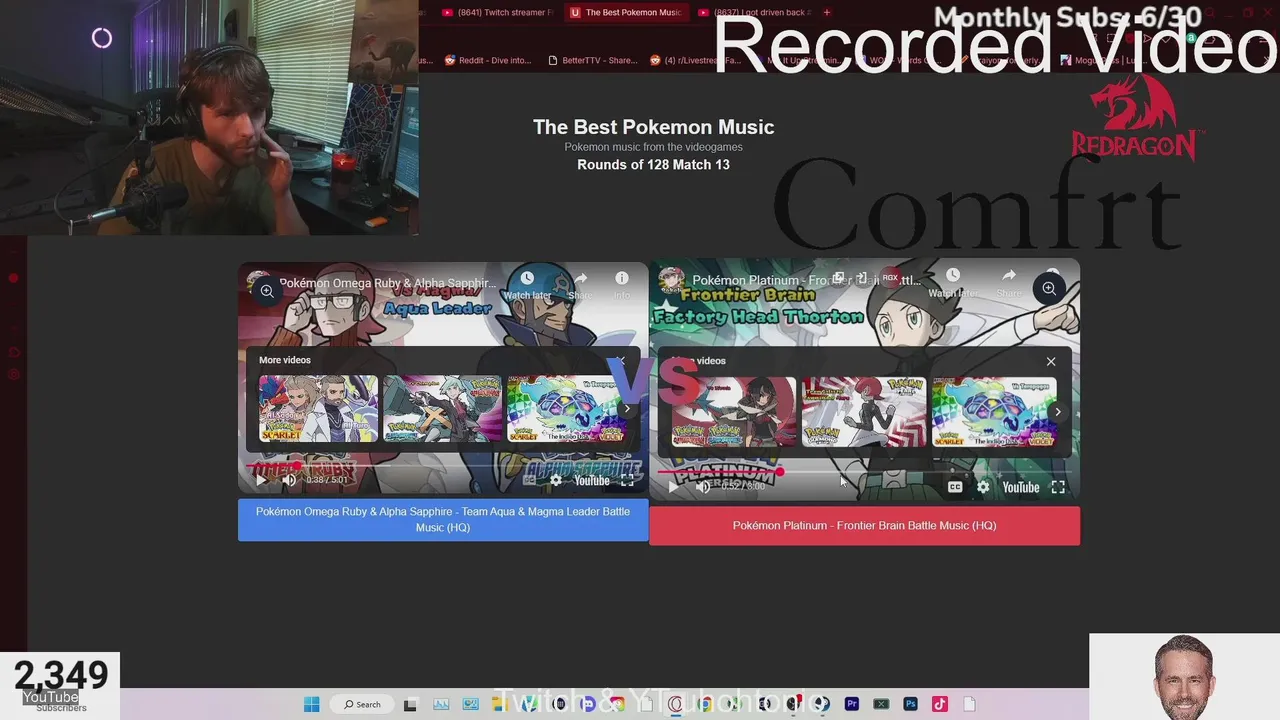Open the Windows Start menu
The height and width of the screenshot is (720, 1280).
(x=311, y=704)
